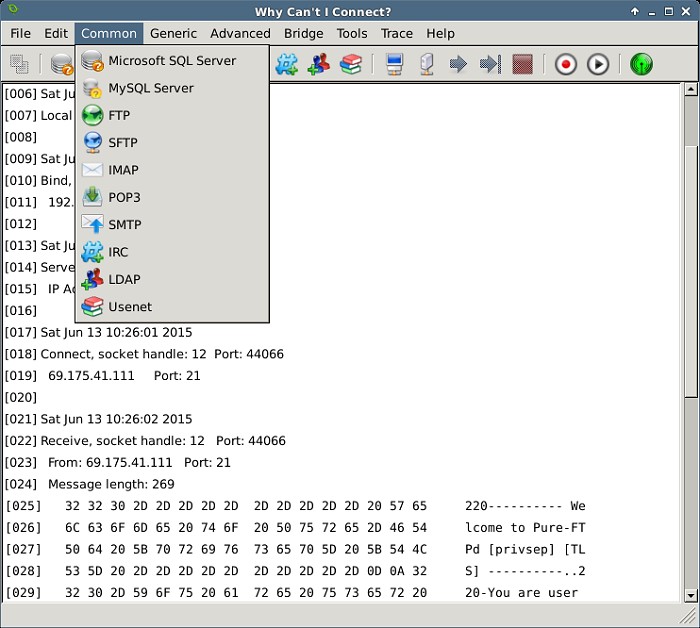
Task: Select SFTP from the dropdown menu
Action: tap(123, 143)
